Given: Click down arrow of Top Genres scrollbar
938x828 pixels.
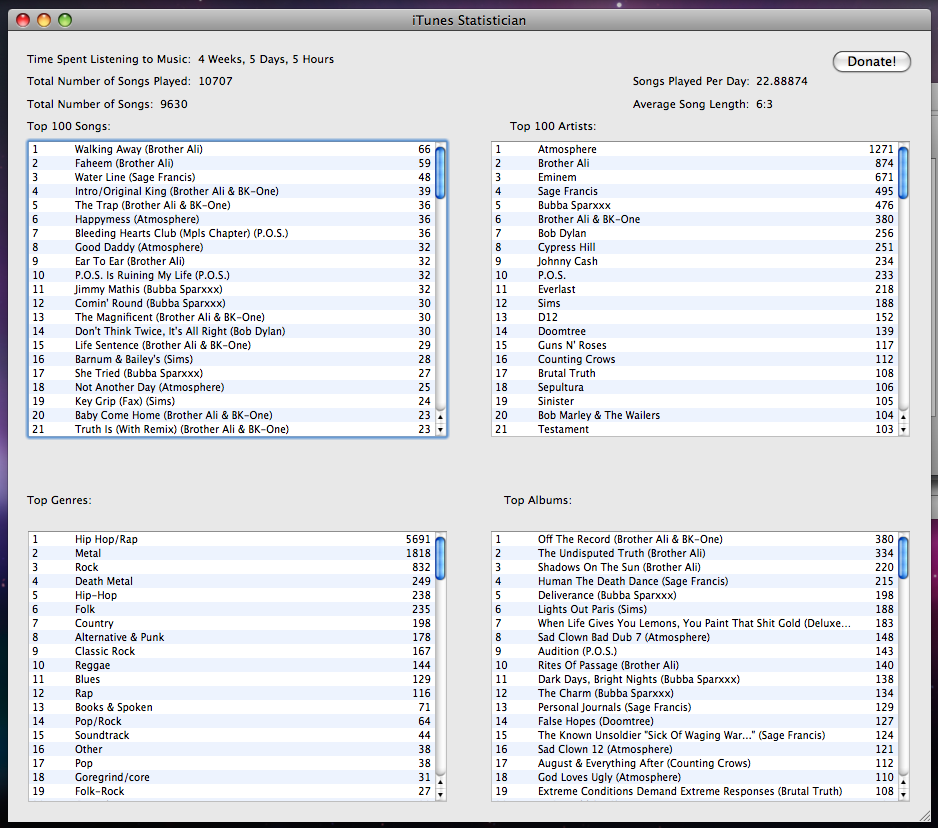Looking at the screenshot, I should 441,794.
